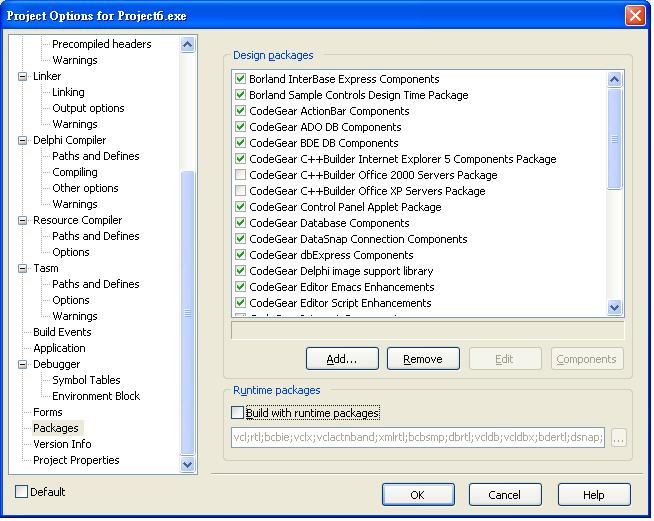The height and width of the screenshot is (521, 654).
Task: Open Project Properties page
Action: coord(76,460)
